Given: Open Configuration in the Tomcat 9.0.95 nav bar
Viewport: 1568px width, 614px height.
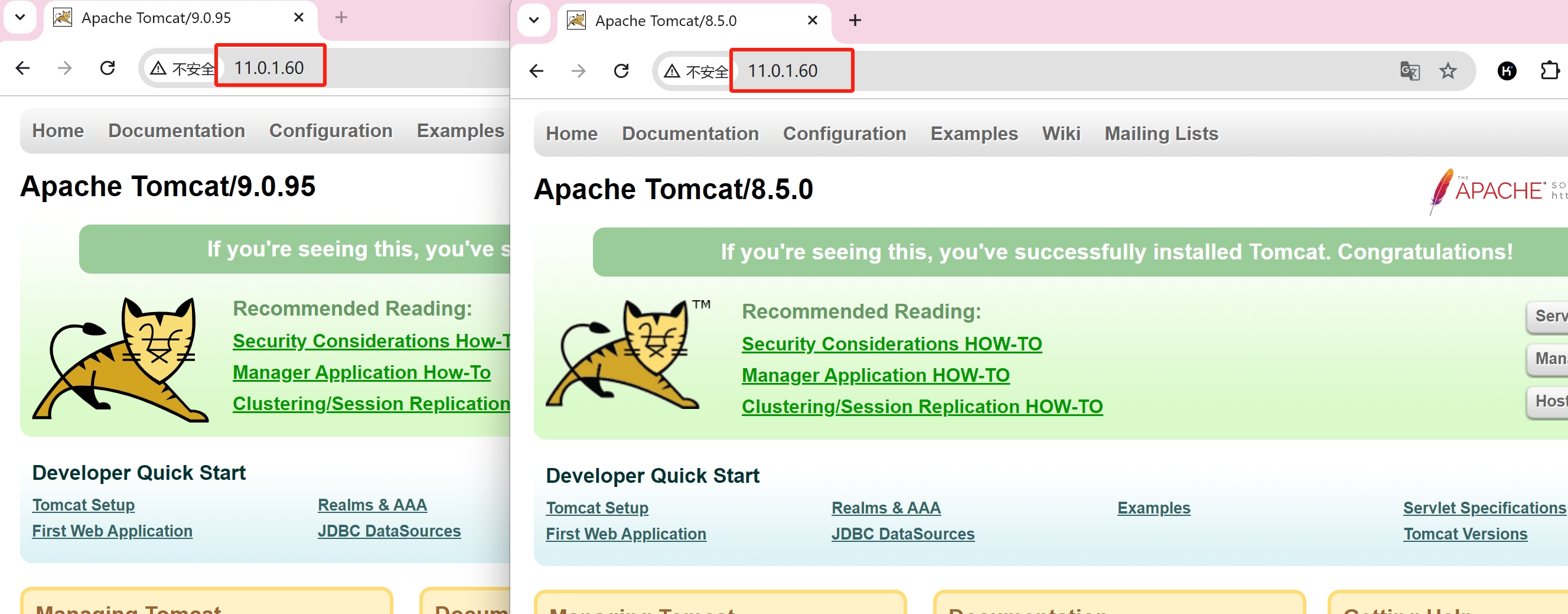Looking at the screenshot, I should pos(331,131).
